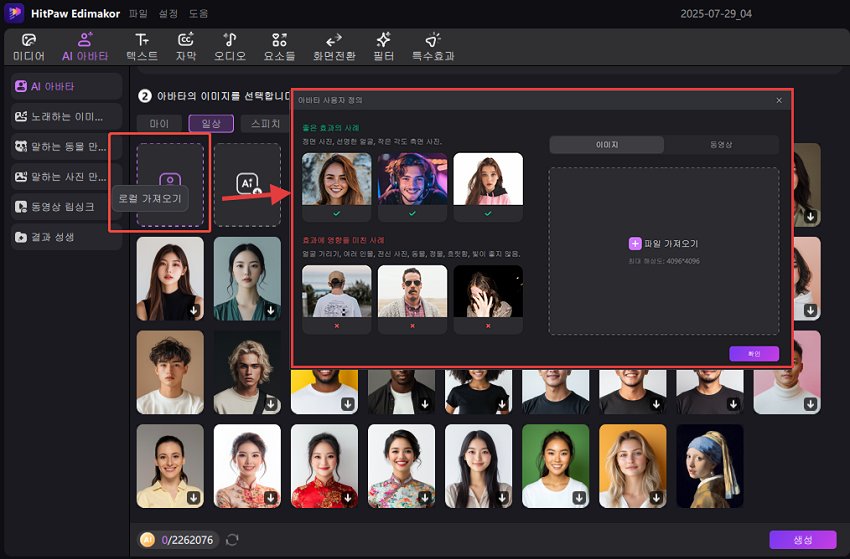Open the 요소들 elements panel
Viewport: 850px width, 559px height.
pos(279,47)
